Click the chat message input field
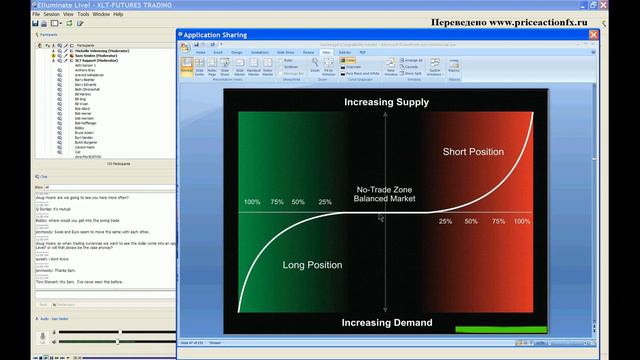This screenshot has height=360, width=640. point(105,294)
